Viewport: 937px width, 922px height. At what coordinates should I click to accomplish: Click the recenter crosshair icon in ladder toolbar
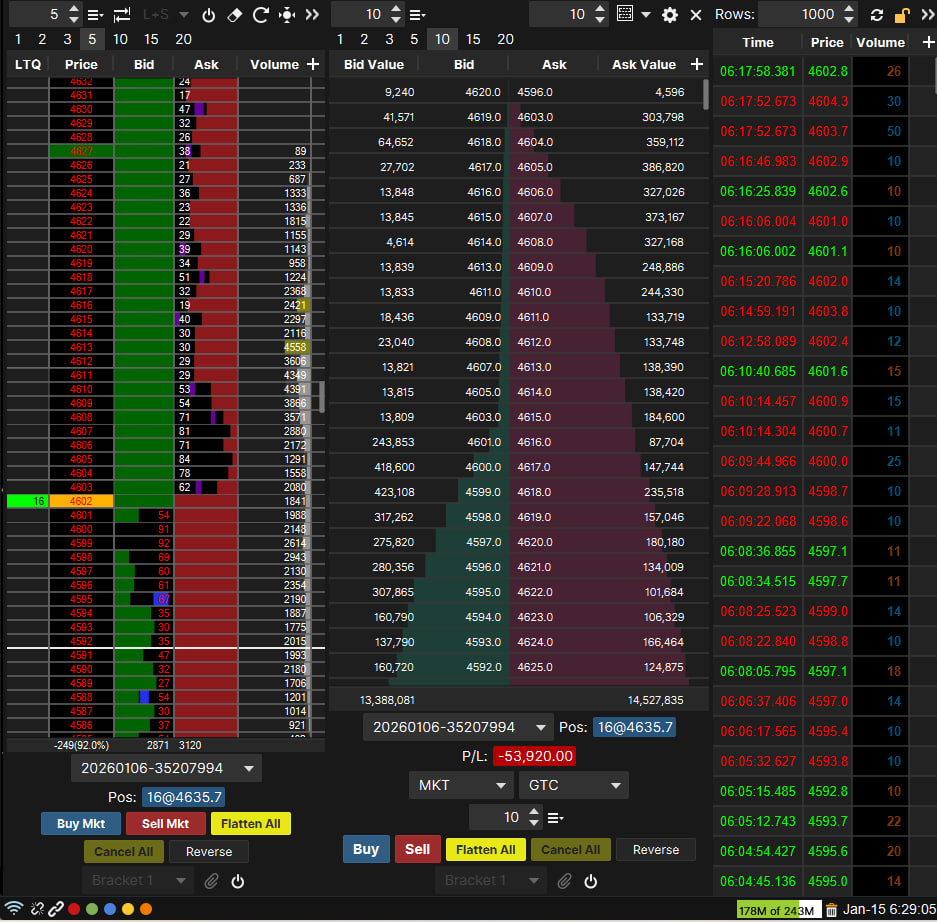click(287, 14)
